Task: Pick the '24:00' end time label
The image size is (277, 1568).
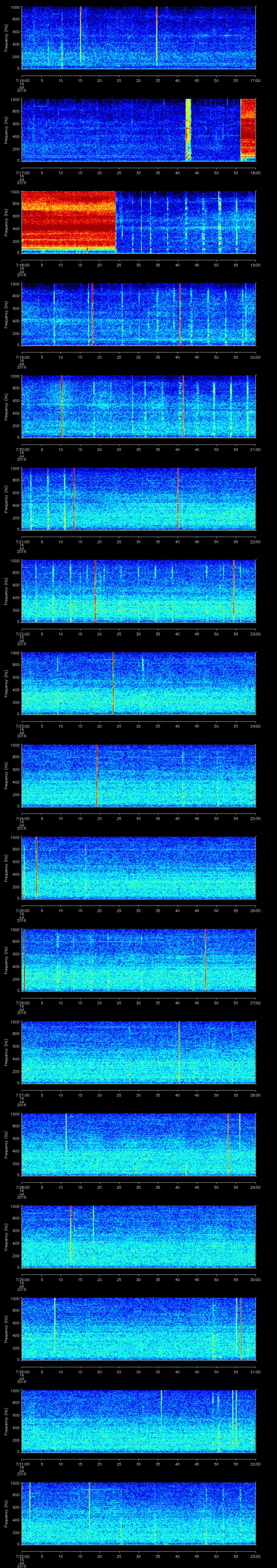Action: coord(255,726)
